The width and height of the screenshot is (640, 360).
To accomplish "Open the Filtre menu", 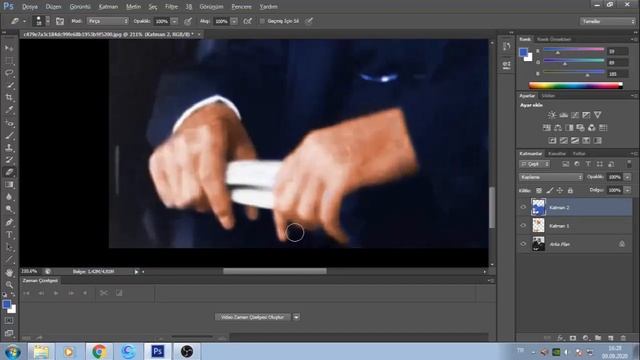I will (171, 7).
